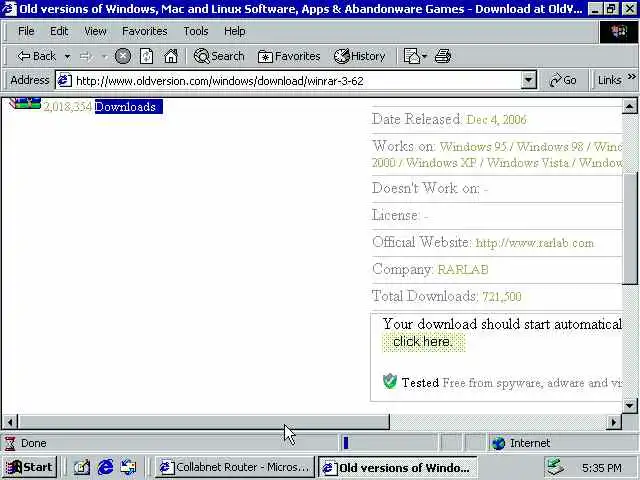
Task: Click the 'click here.' download link
Action: point(423,342)
